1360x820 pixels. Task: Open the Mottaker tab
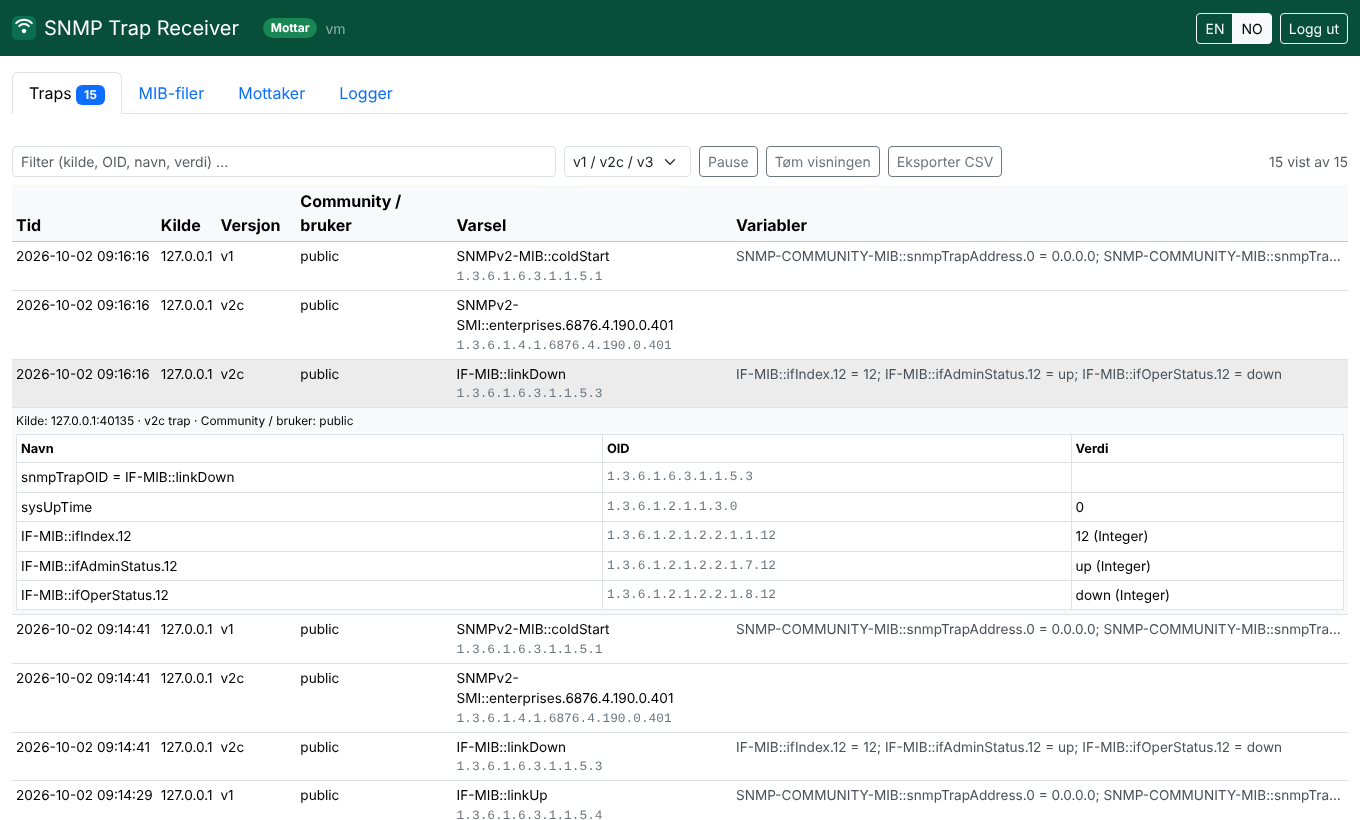point(271,93)
